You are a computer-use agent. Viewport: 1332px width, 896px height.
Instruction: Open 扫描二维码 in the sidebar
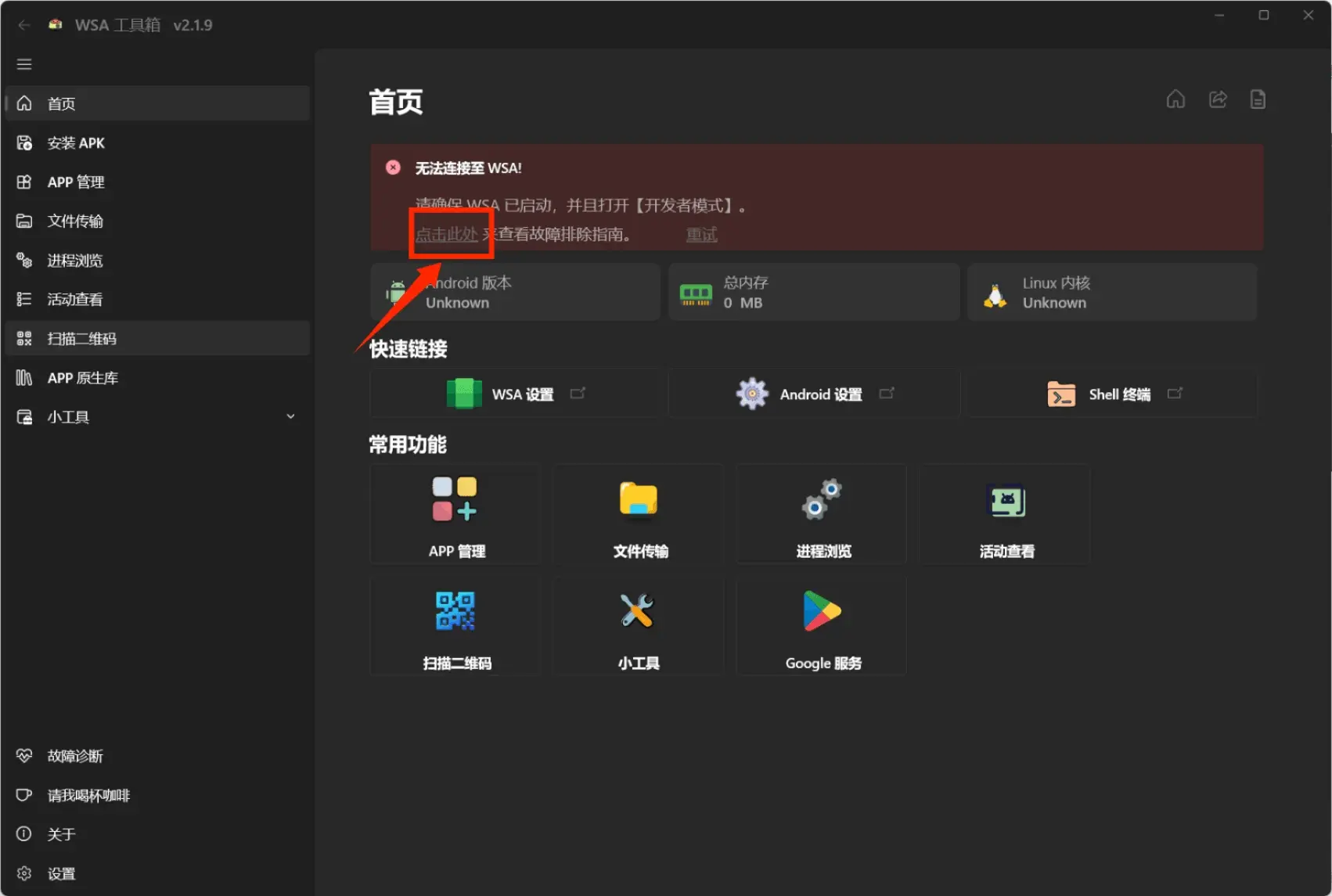[157, 338]
